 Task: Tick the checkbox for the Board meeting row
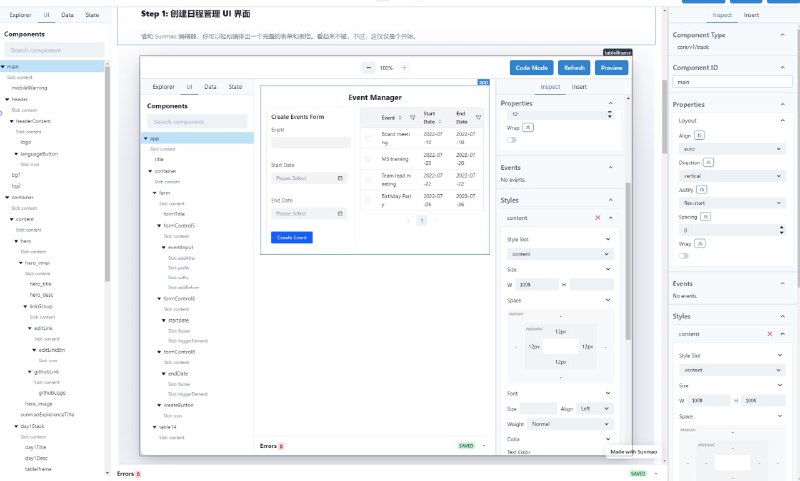click(368, 137)
